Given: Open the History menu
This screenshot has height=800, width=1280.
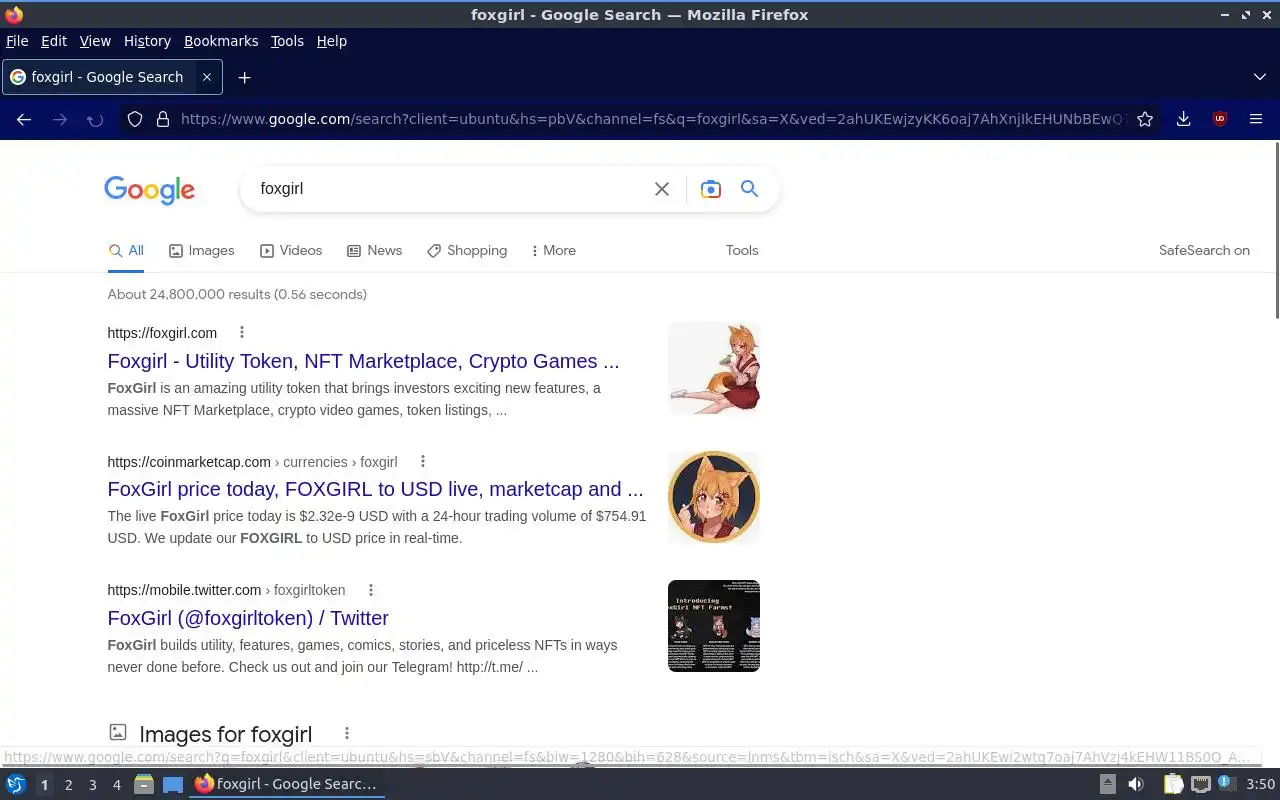Looking at the screenshot, I should 147,41.
